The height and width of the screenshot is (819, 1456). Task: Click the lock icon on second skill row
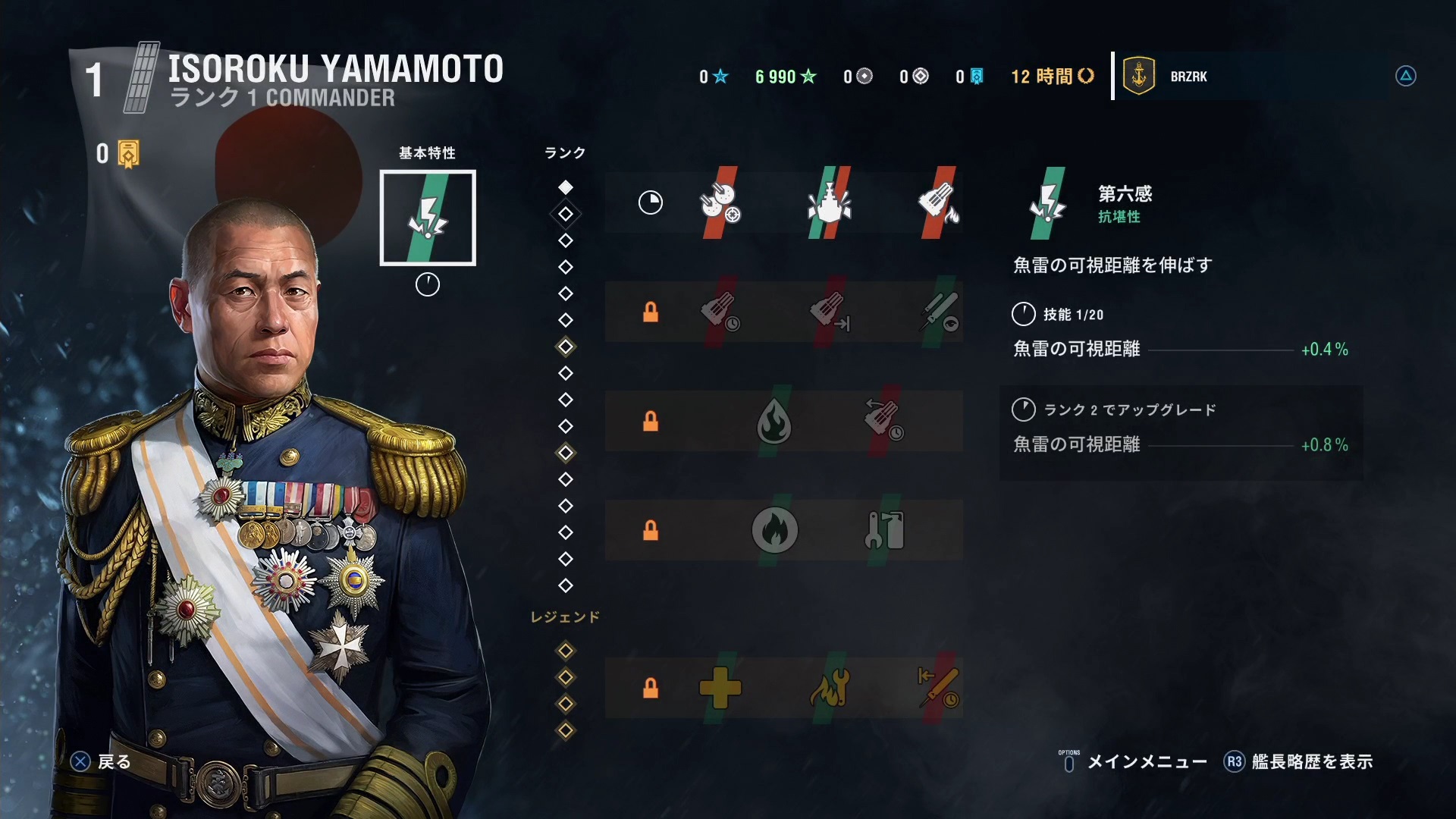click(651, 312)
